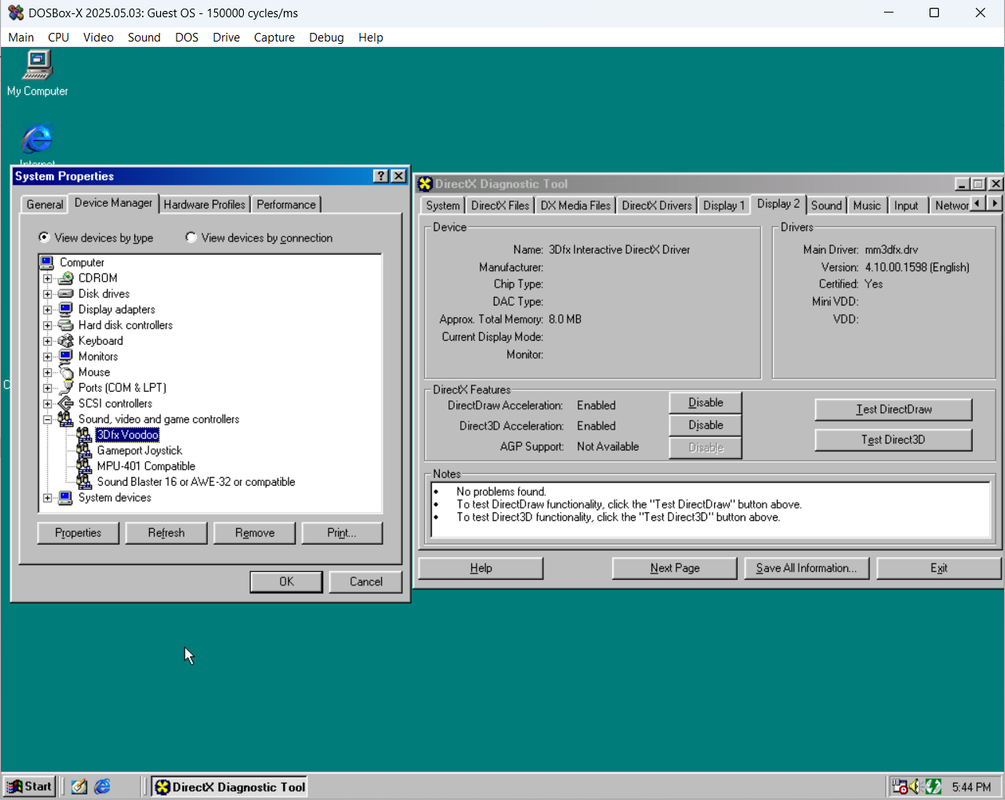Click the MPU-401 Compatible device icon
The width and height of the screenshot is (1005, 800).
click(84, 466)
